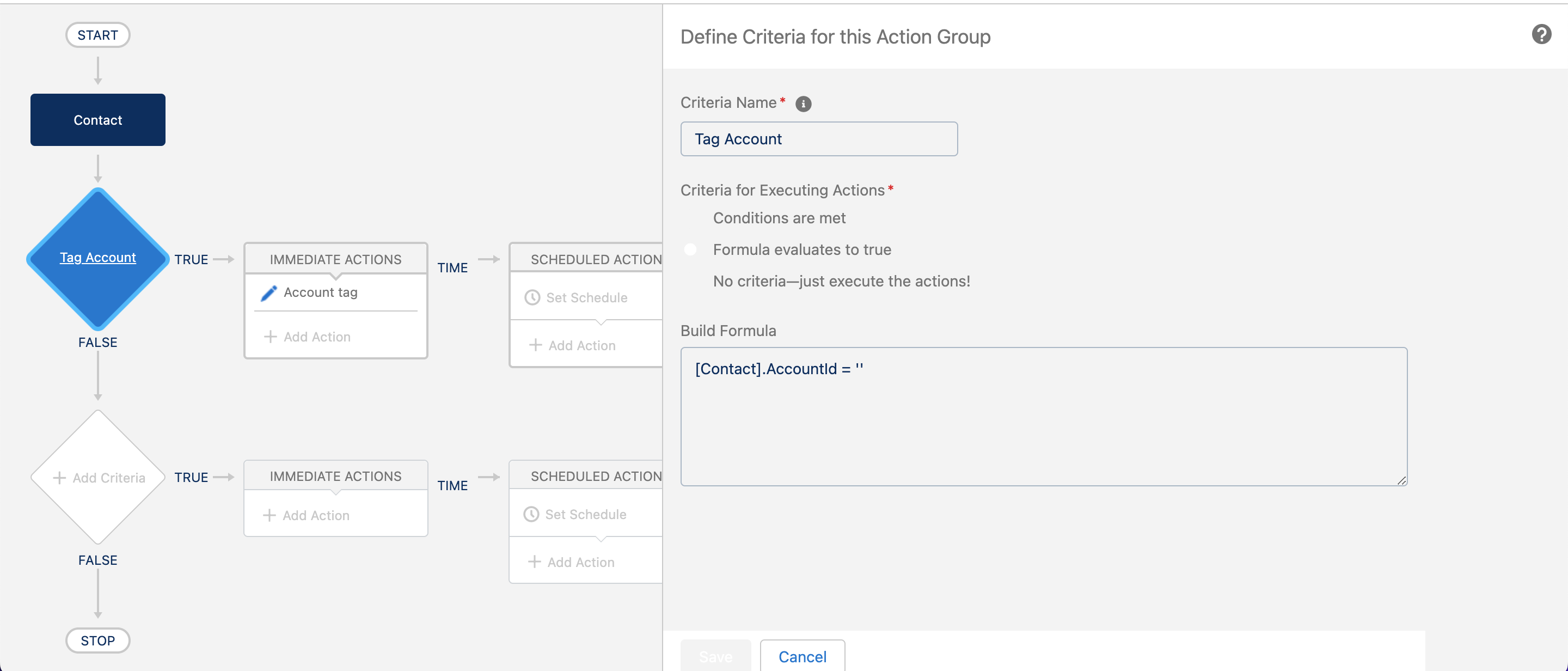This screenshot has height=671, width=1568.
Task: Click the formula textarea resize handle
Action: click(1401, 480)
